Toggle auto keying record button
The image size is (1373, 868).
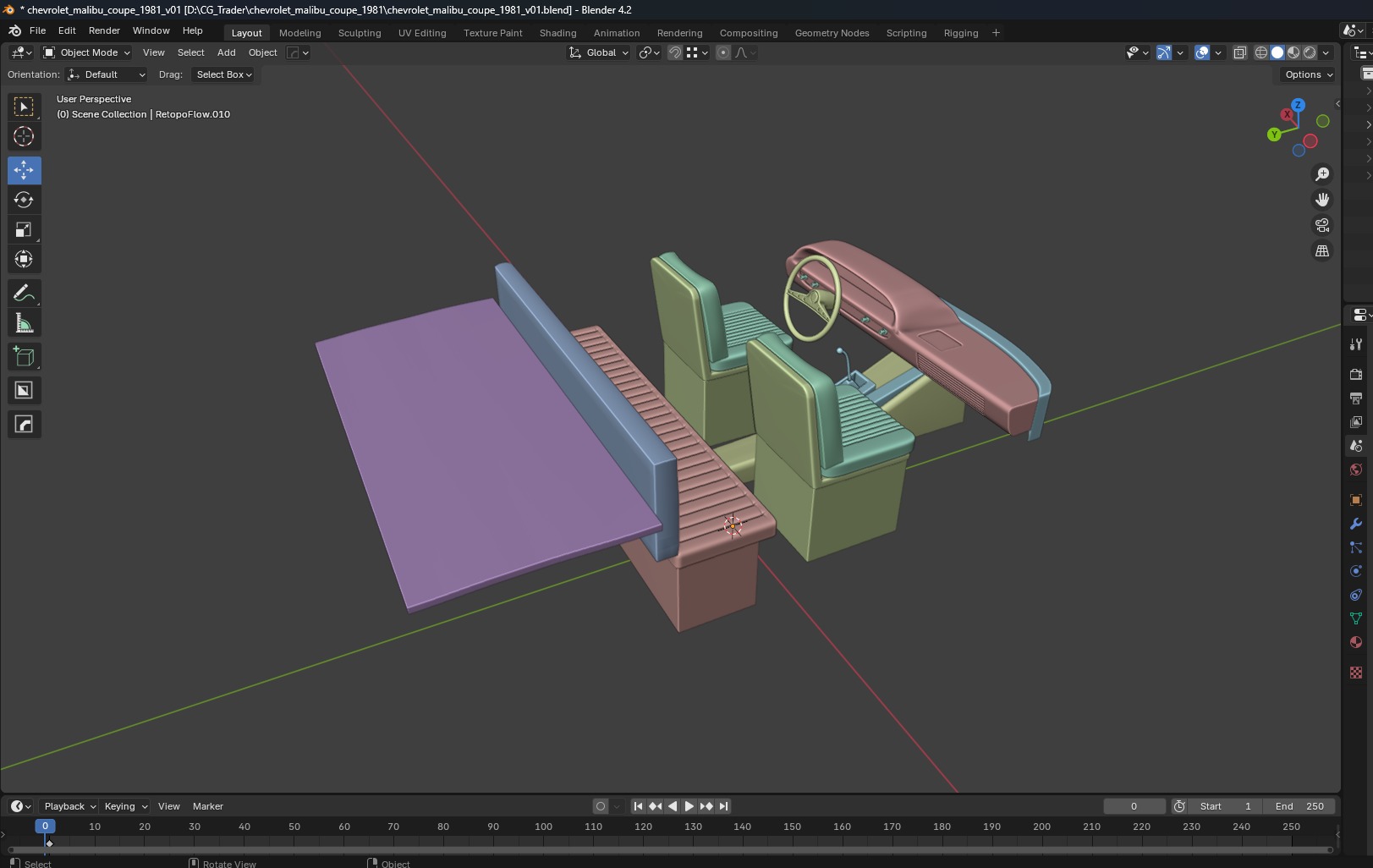(x=601, y=806)
